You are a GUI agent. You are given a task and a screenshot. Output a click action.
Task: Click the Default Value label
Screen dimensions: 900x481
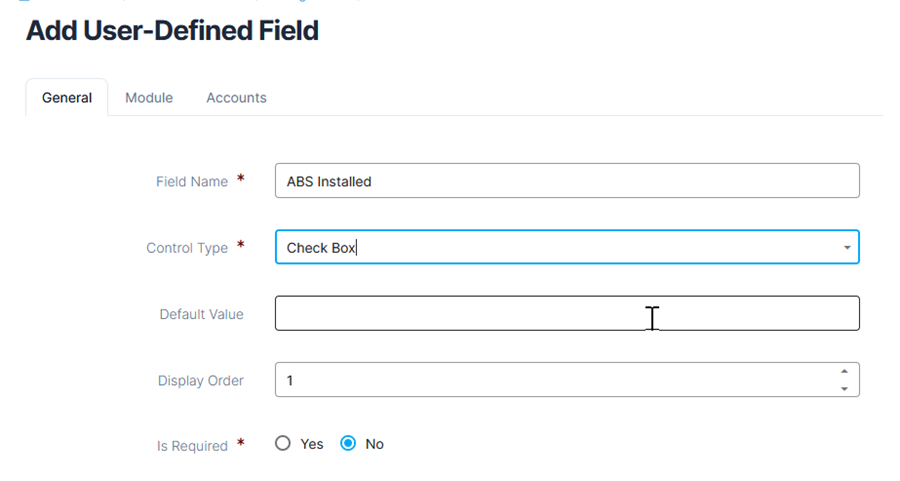201,314
